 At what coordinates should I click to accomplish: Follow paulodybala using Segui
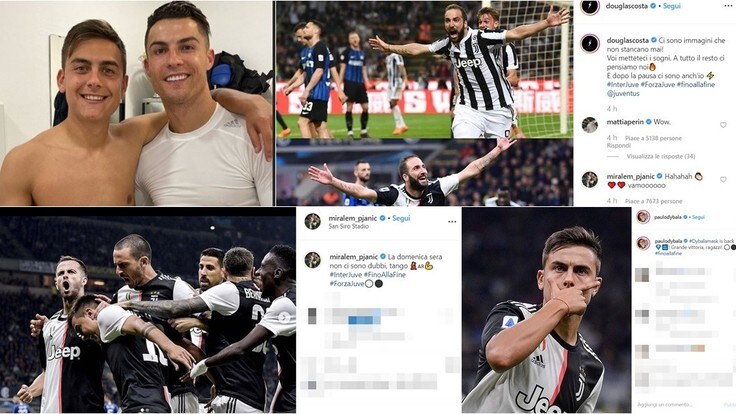pos(698,217)
